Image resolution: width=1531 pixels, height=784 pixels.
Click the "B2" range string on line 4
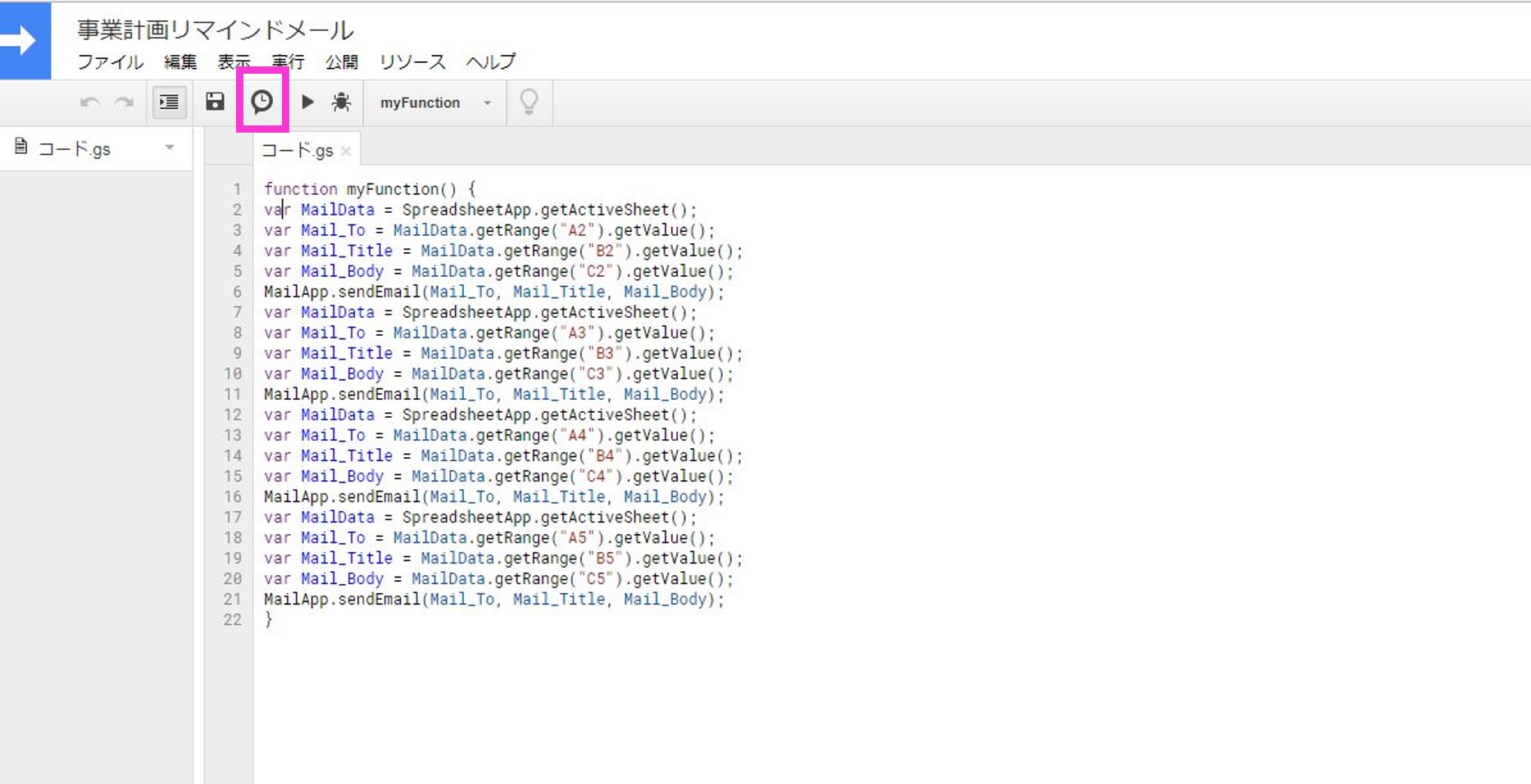click(x=606, y=251)
